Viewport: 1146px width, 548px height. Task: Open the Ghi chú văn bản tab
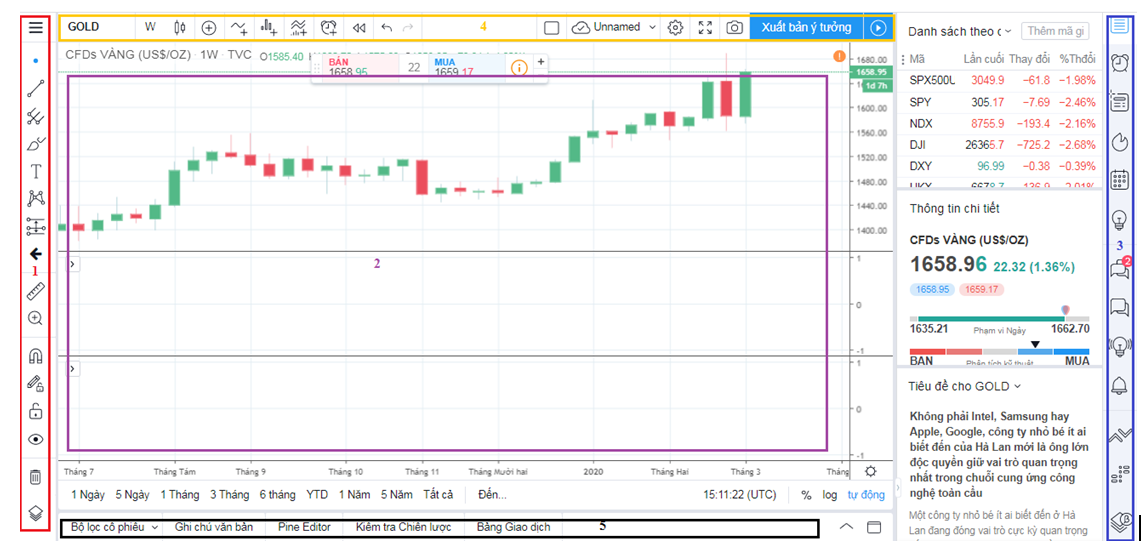[x=214, y=527]
